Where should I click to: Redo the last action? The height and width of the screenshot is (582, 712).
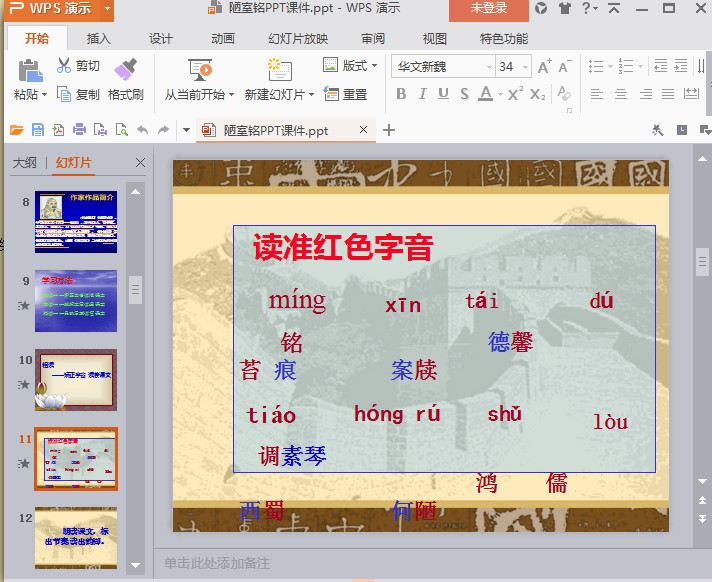point(163,130)
